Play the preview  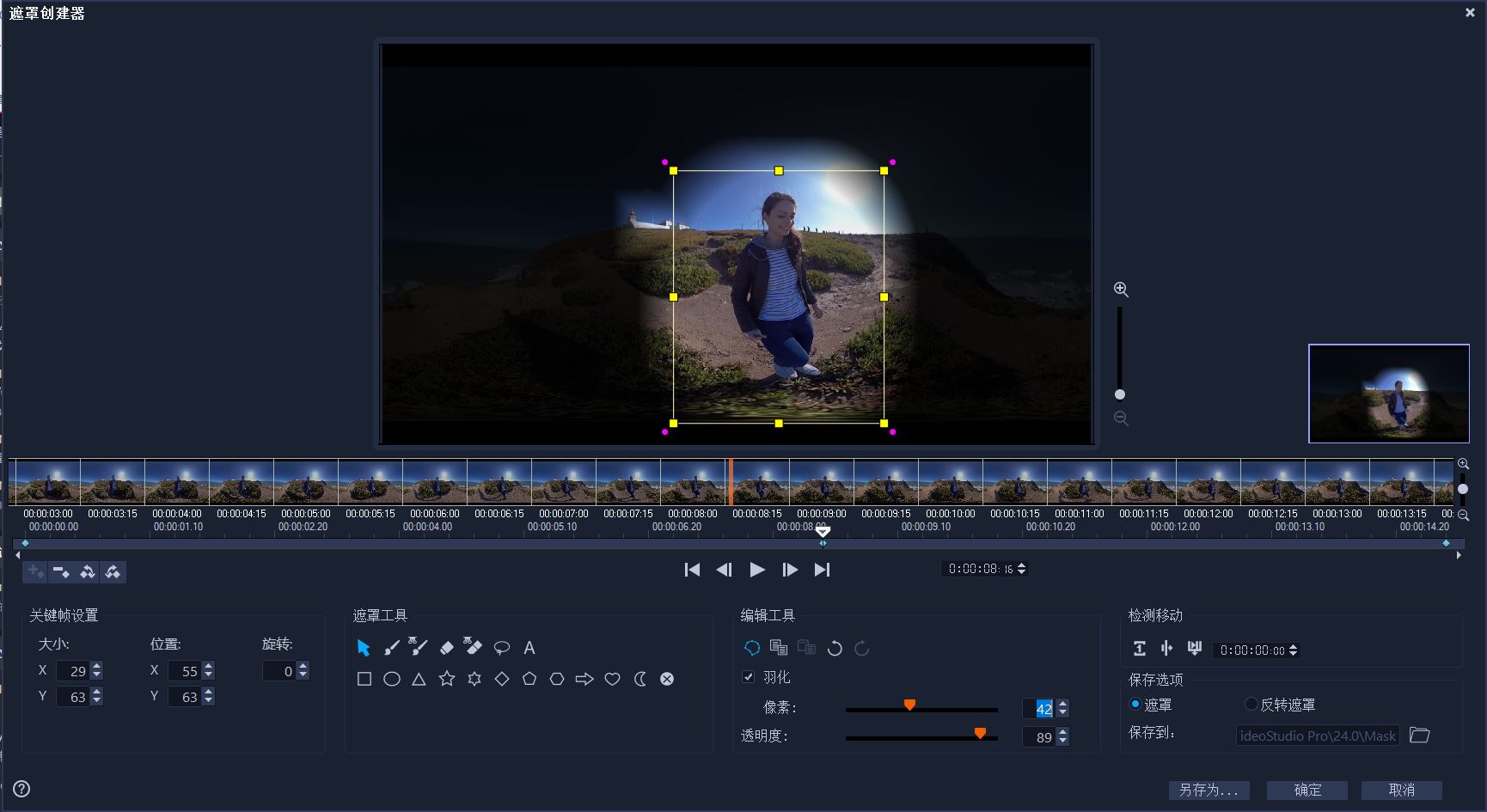click(x=757, y=570)
